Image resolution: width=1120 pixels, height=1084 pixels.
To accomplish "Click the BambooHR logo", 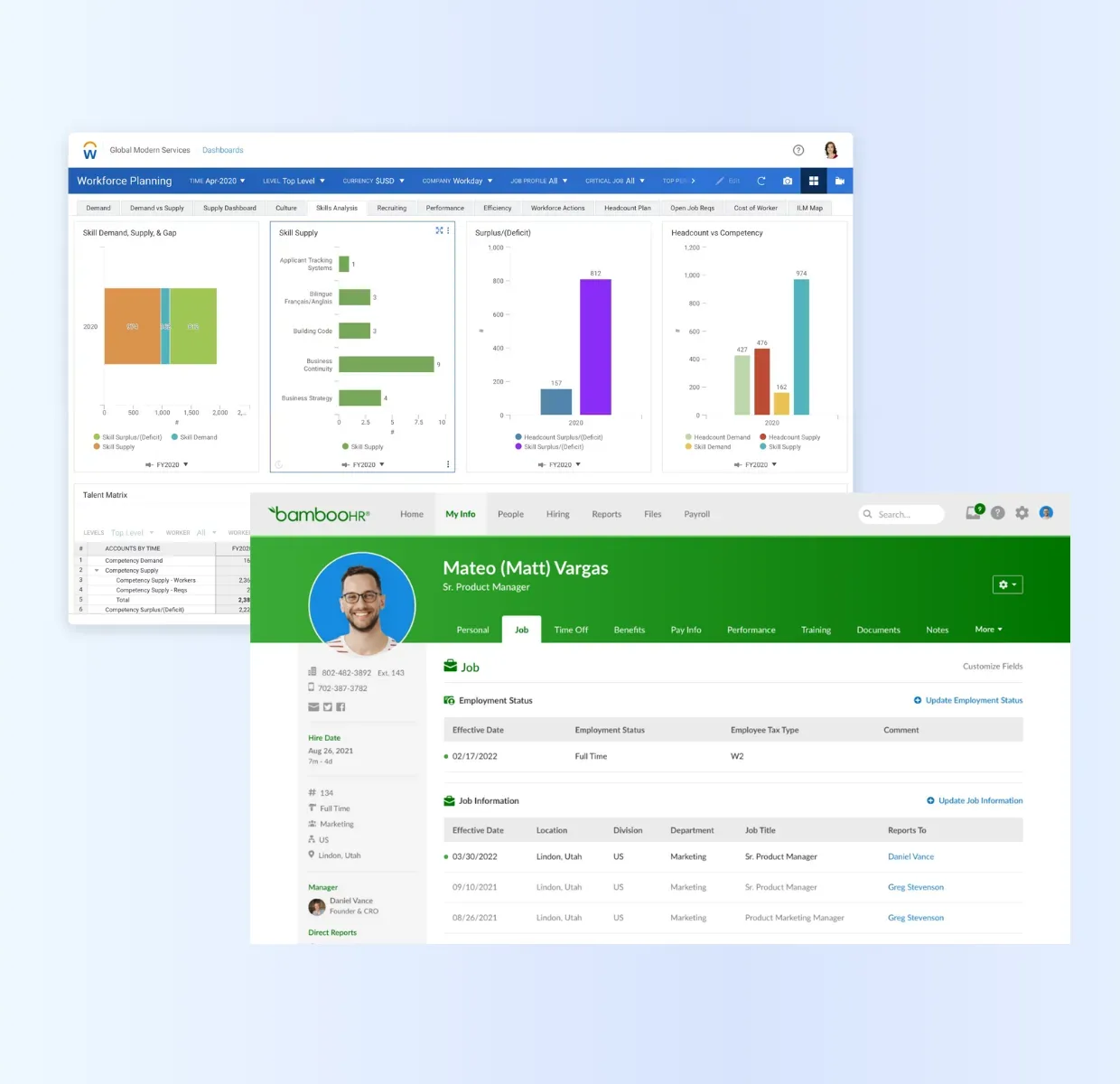I will 319,514.
